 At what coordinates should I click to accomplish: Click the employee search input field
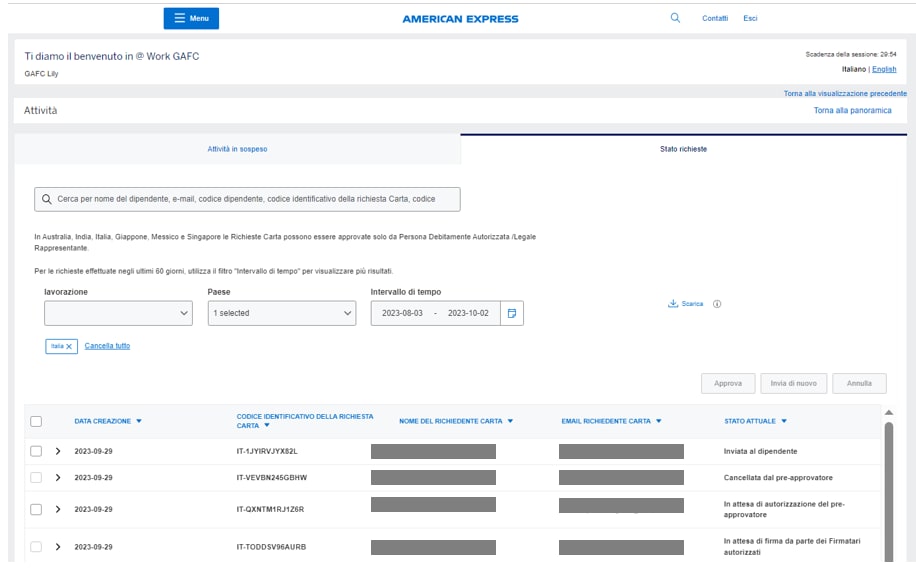tap(248, 199)
